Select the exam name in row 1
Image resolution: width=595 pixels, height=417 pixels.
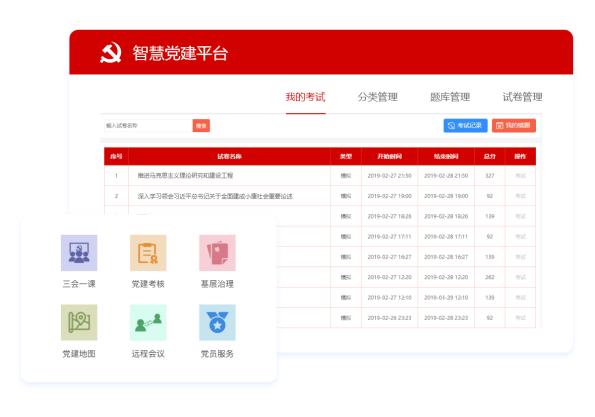[x=185, y=176]
